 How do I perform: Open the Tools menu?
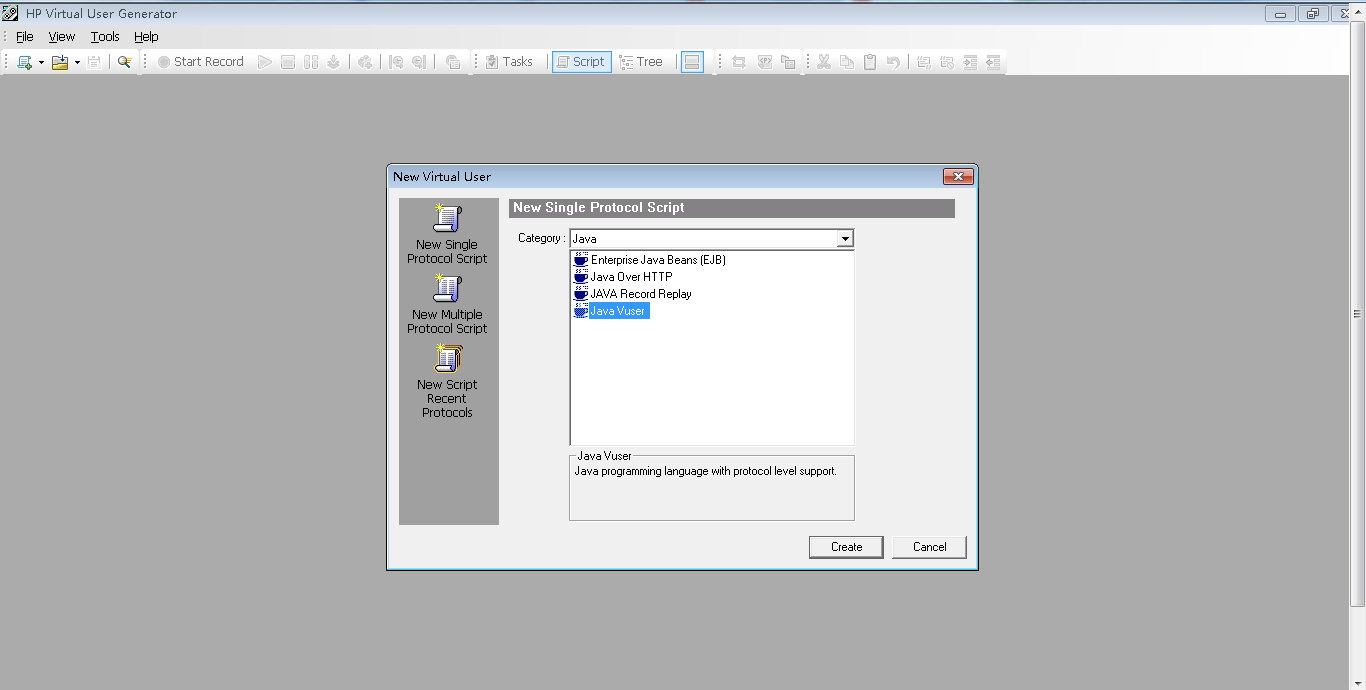click(105, 37)
